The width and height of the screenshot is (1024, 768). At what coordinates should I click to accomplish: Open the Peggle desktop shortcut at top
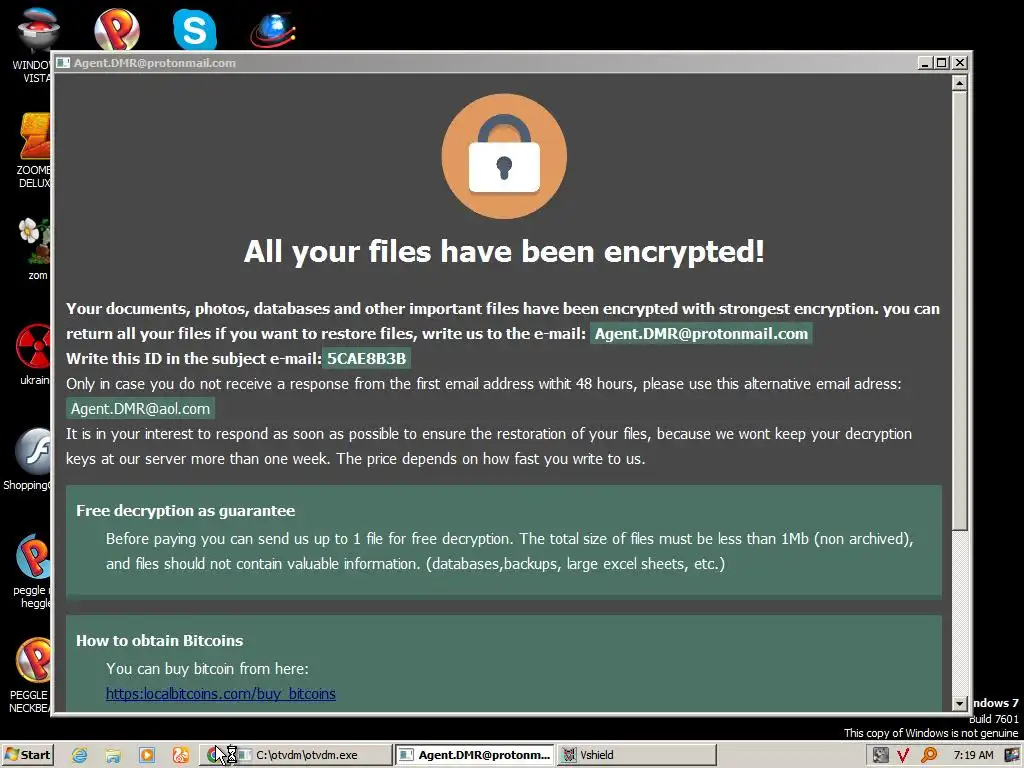[x=117, y=29]
